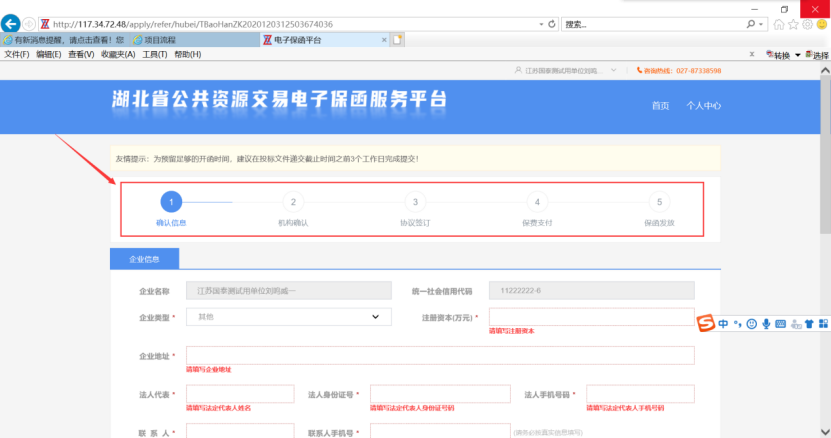Click the browser back arrow button
The height and width of the screenshot is (438, 831).
point(12,24)
